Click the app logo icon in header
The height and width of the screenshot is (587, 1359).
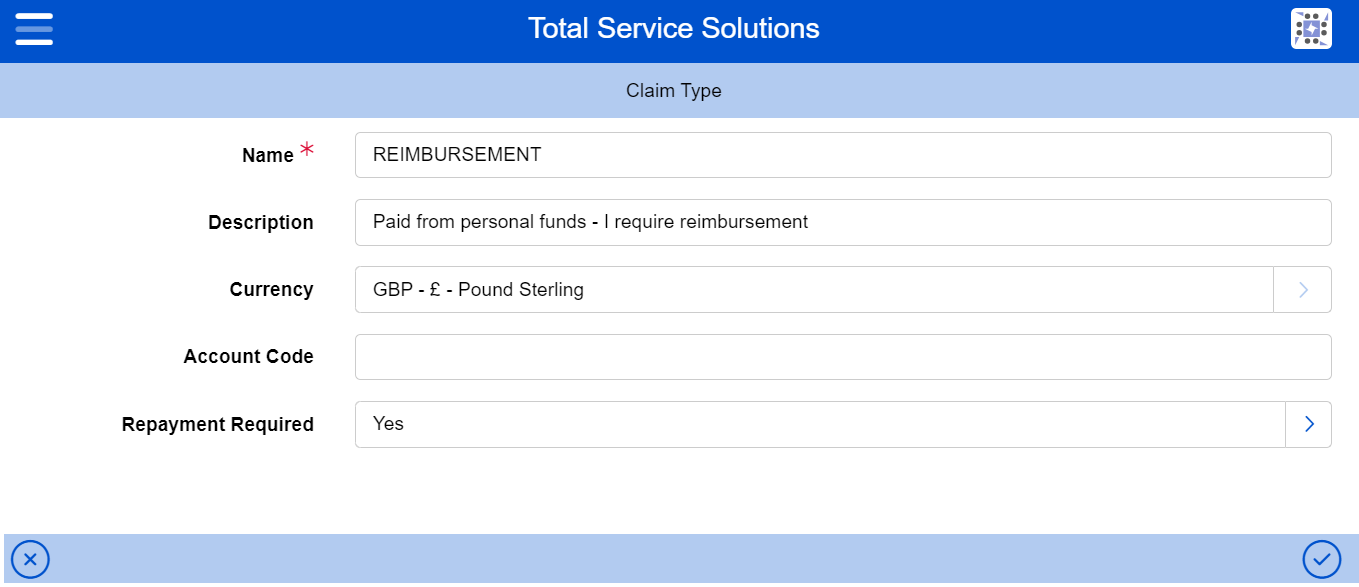[x=1311, y=28]
